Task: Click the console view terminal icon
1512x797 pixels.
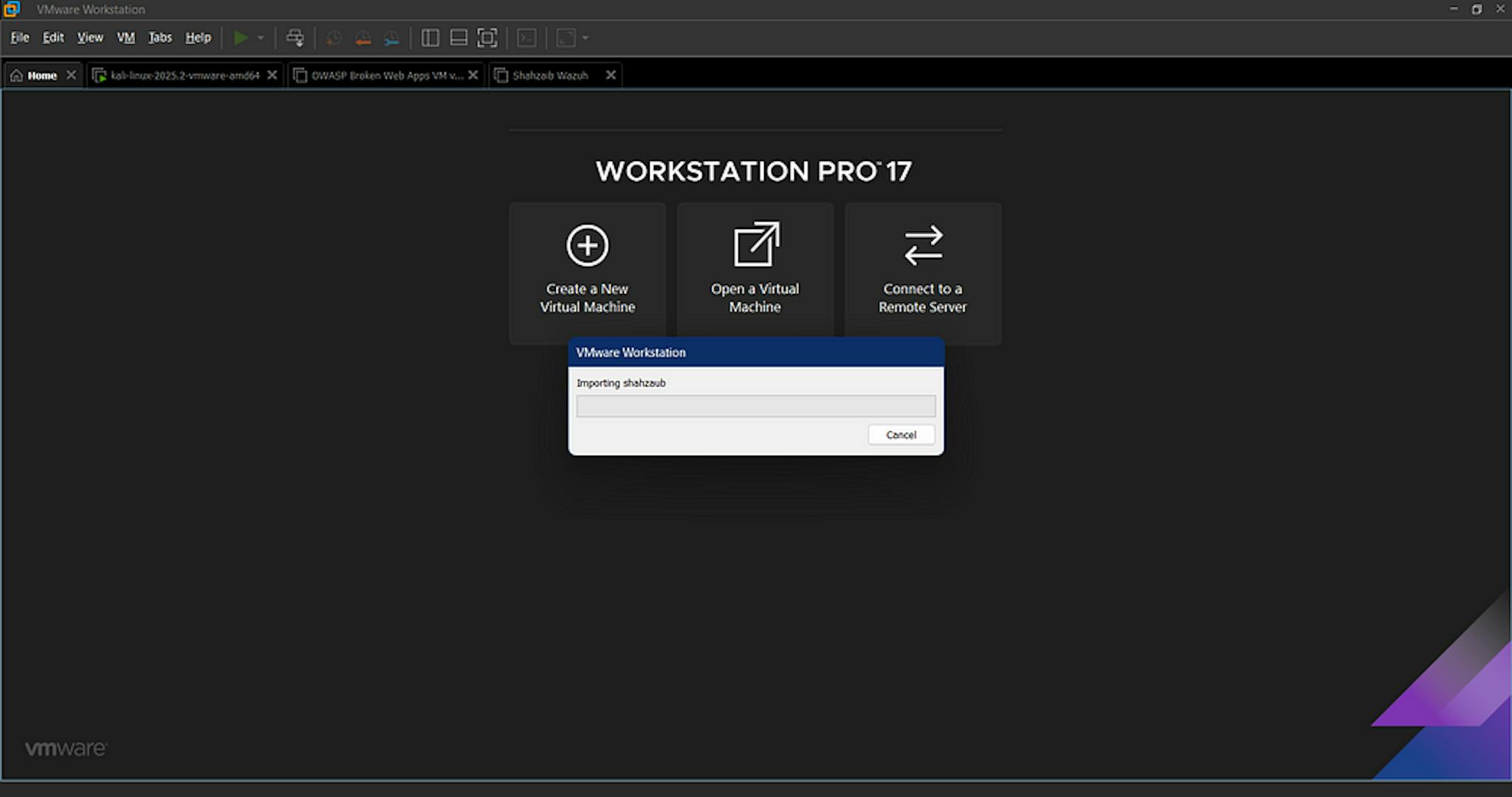Action: (x=526, y=38)
